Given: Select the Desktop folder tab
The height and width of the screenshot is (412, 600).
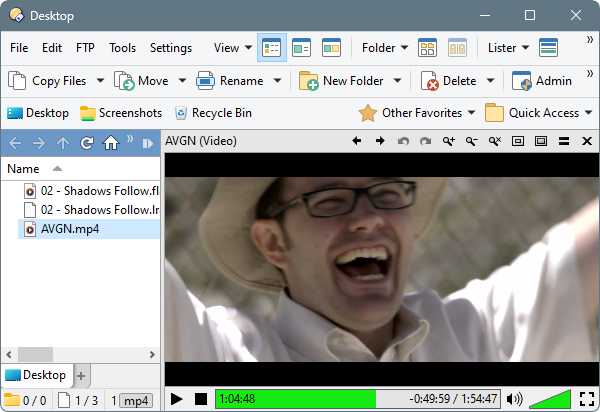Looking at the screenshot, I should (x=36, y=375).
